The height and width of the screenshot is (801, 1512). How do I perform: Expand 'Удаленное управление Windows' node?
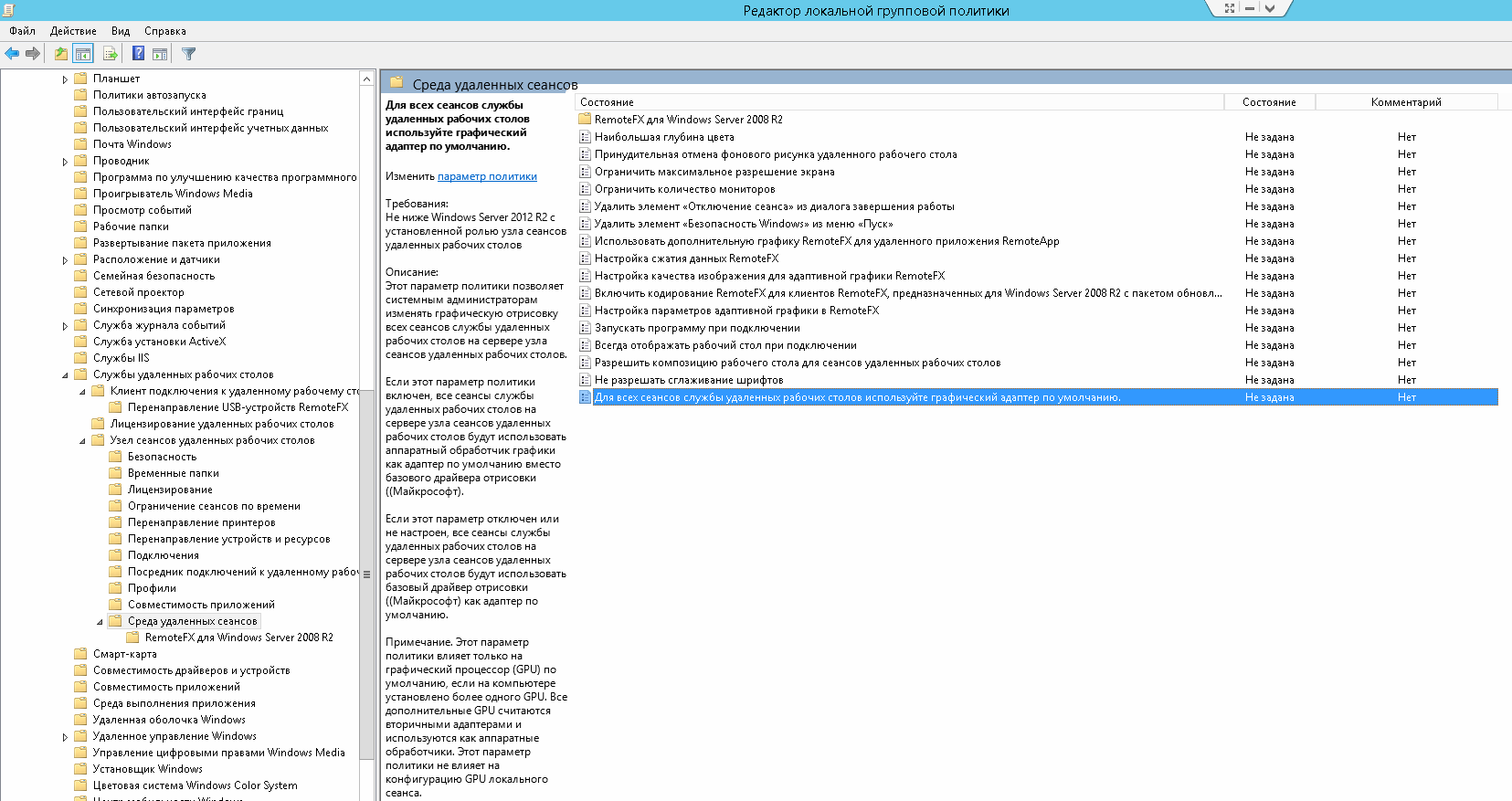click(65, 737)
